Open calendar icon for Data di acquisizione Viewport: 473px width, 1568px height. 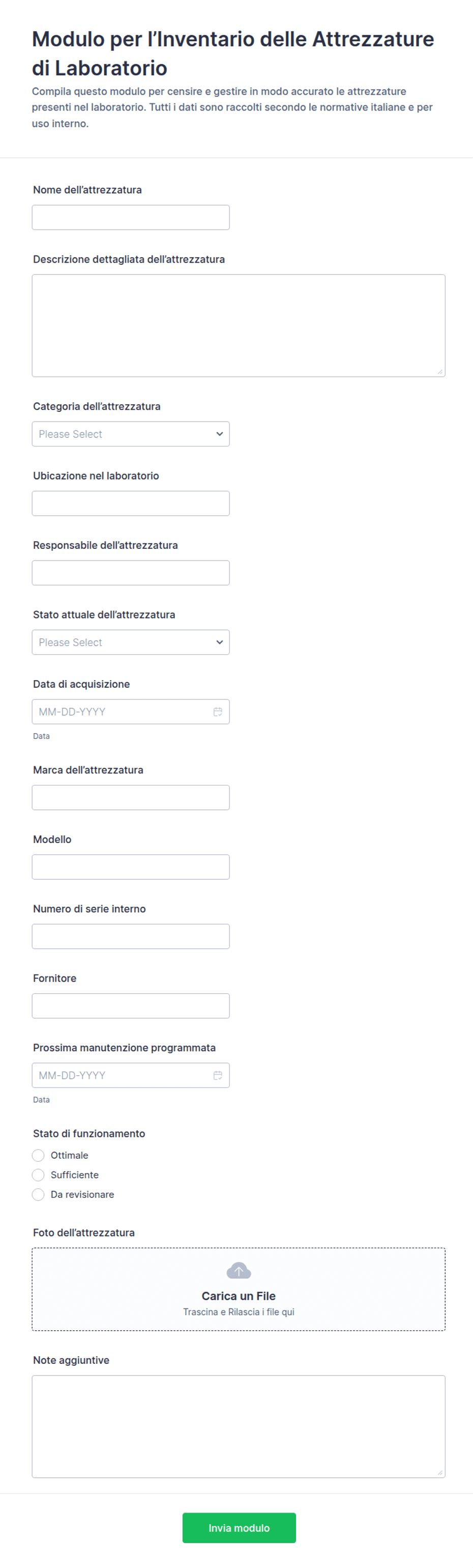click(218, 712)
